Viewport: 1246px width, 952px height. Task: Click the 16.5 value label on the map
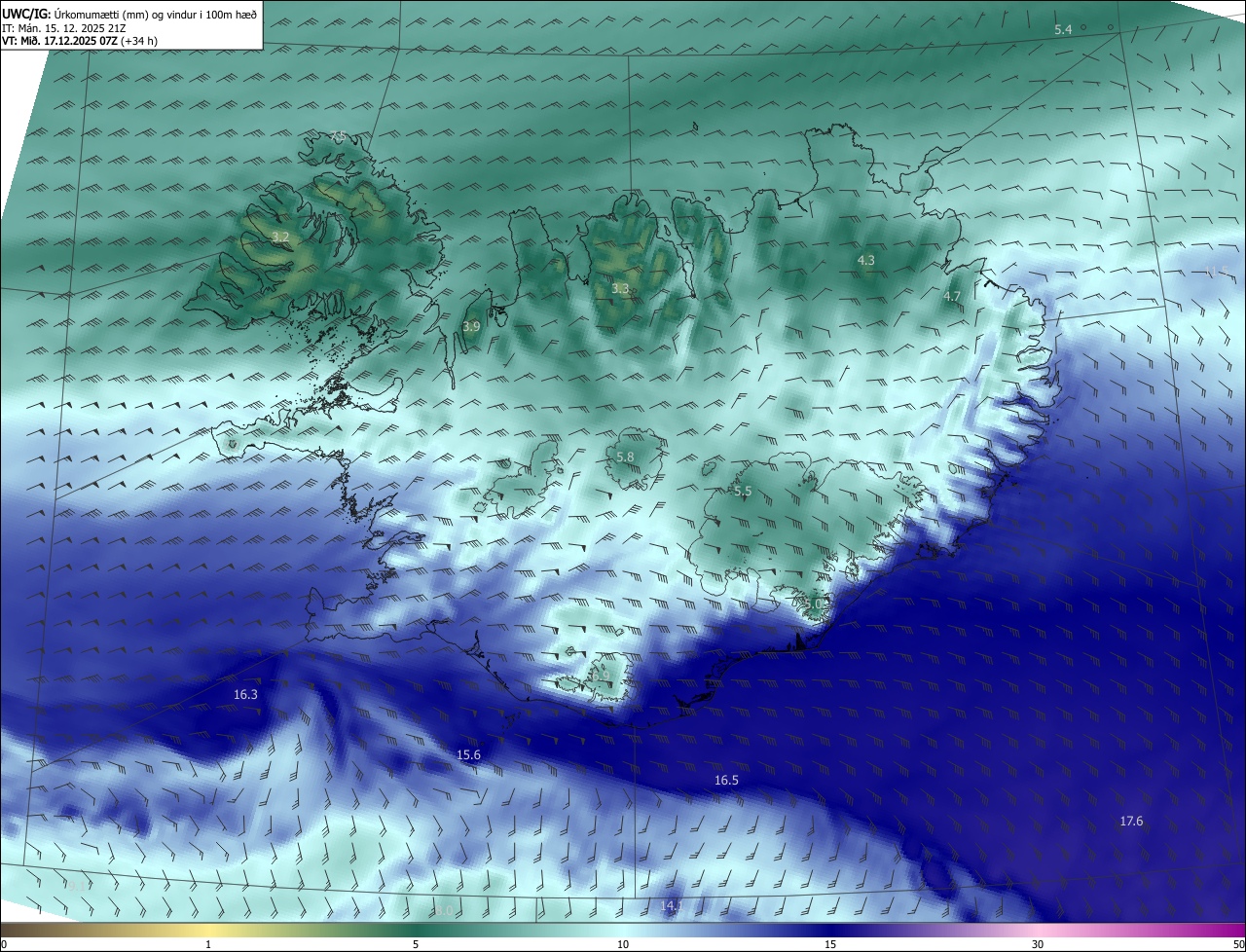pos(726,780)
